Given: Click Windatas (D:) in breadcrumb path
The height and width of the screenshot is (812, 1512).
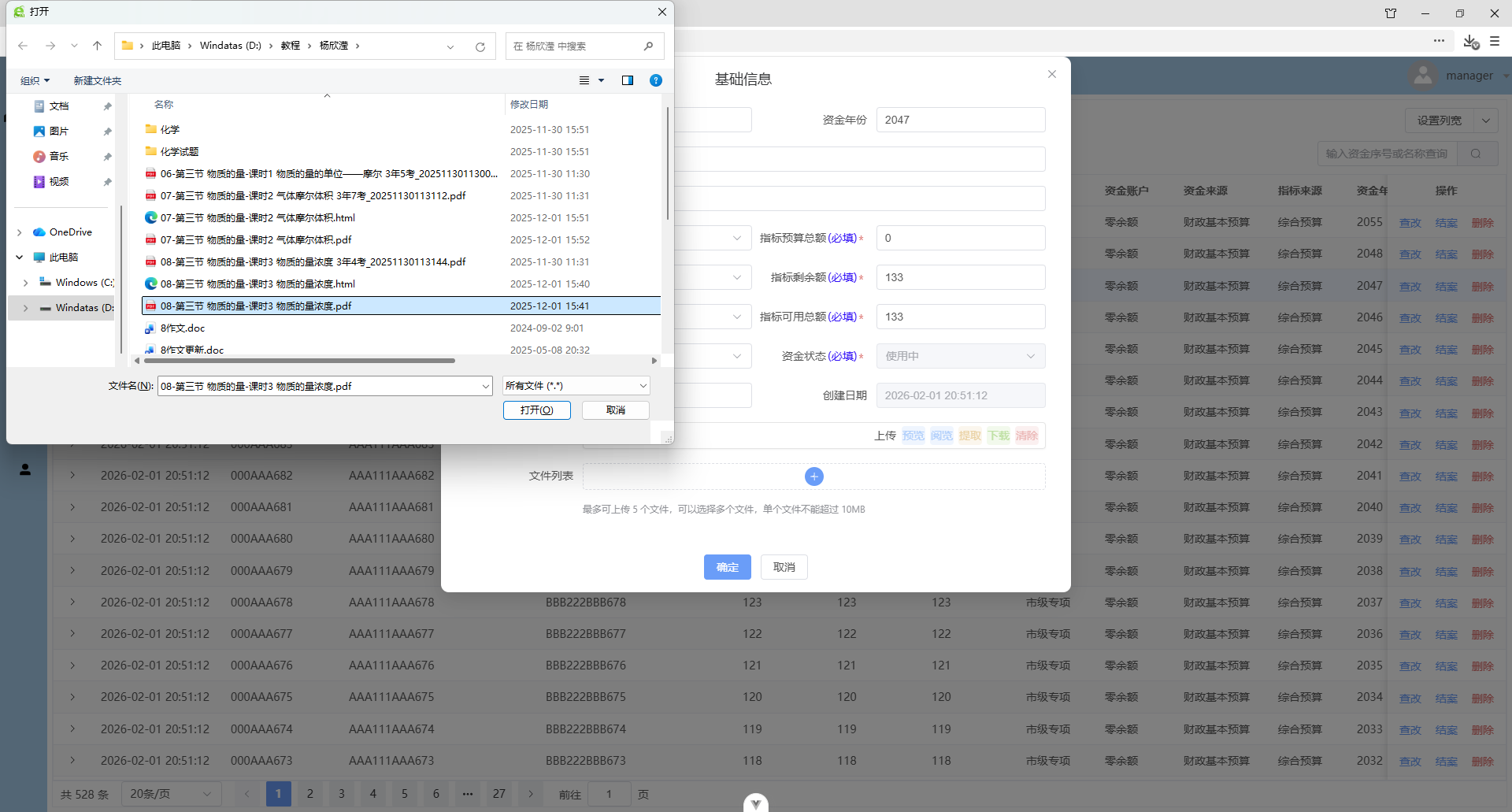Looking at the screenshot, I should [x=231, y=46].
